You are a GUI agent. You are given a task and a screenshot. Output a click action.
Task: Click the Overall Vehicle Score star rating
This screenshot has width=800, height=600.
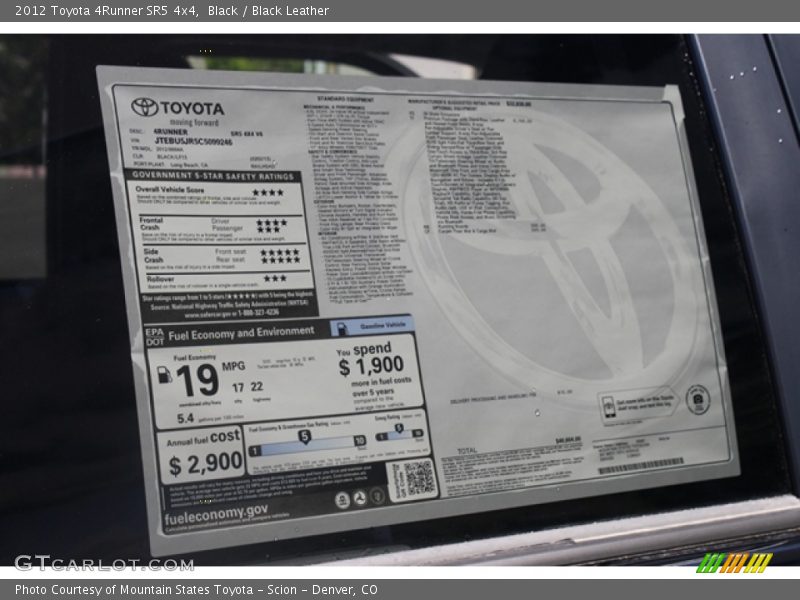pos(267,192)
